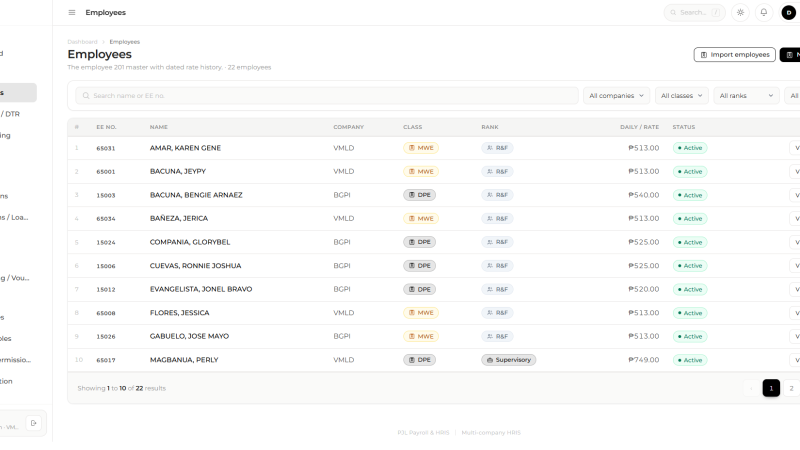Image resolution: width=800 pixels, height=450 pixels.
Task: Click the Supervisory rank badge for MAGBANUA, PERLY
Action: coord(508,360)
